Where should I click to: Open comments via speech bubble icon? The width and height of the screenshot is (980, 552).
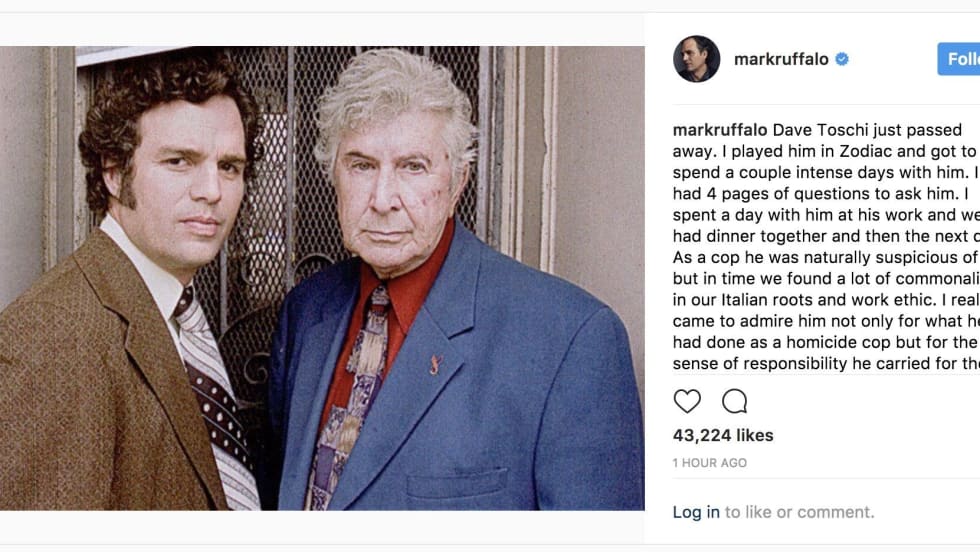click(x=734, y=401)
